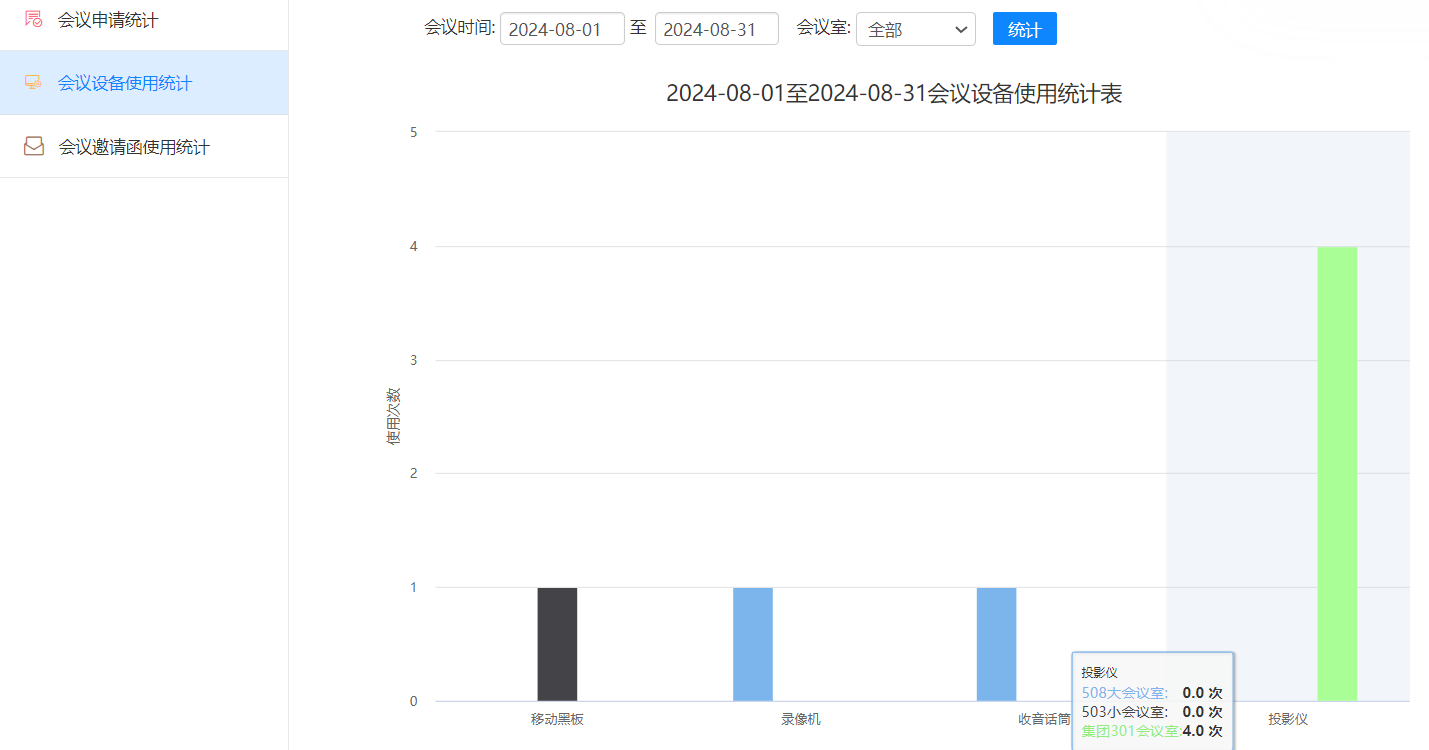Click the green 投影仪 bar
The height and width of the screenshot is (750, 1429).
pyautogui.click(x=1337, y=473)
